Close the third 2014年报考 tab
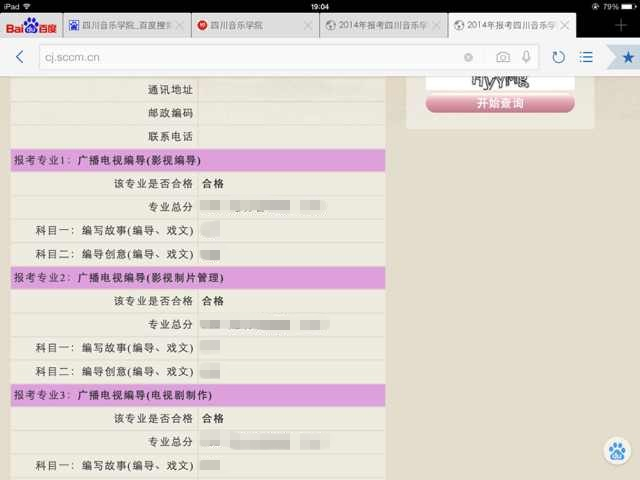Screen dimensions: 640x480 point(436,26)
